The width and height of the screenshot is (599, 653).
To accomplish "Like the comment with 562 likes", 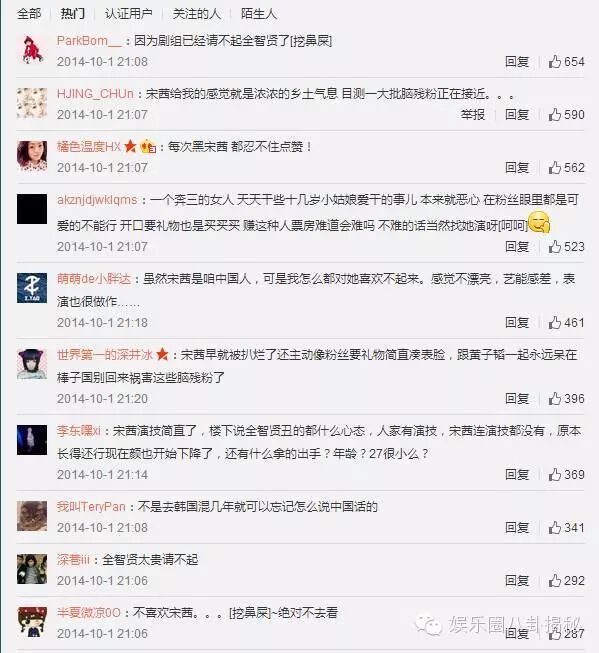I will point(567,168).
